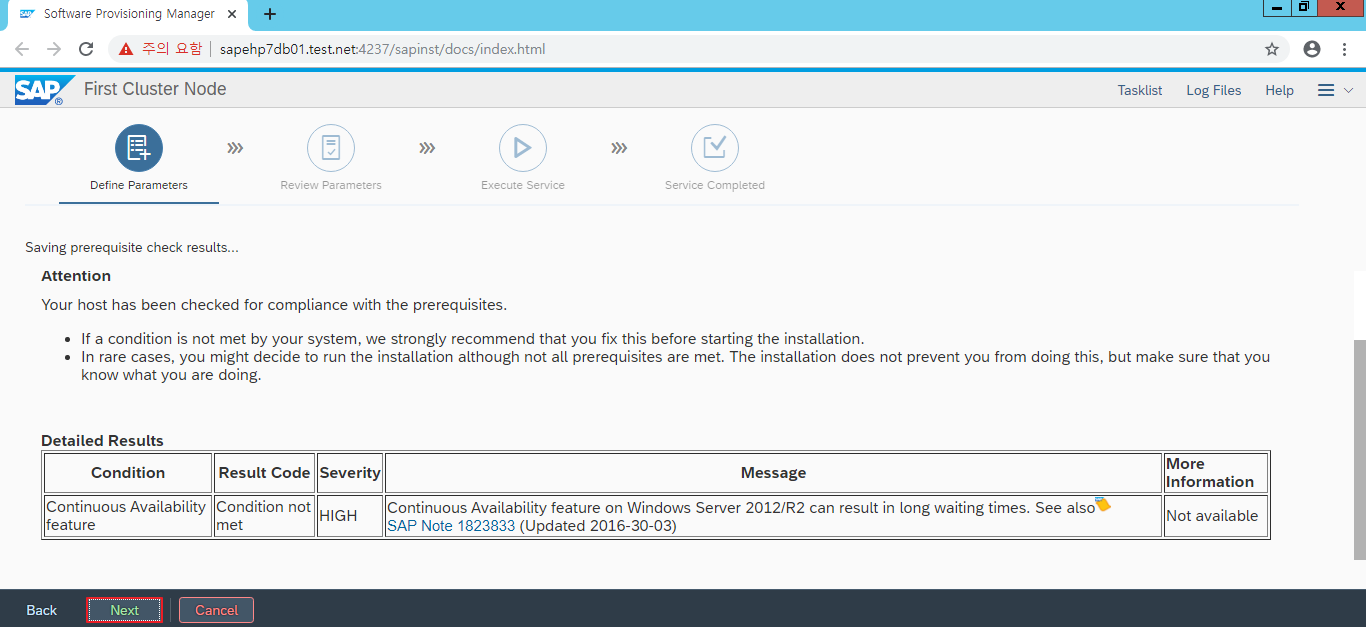
Task: Open the hamburger menu icon
Action: [x=1326, y=90]
